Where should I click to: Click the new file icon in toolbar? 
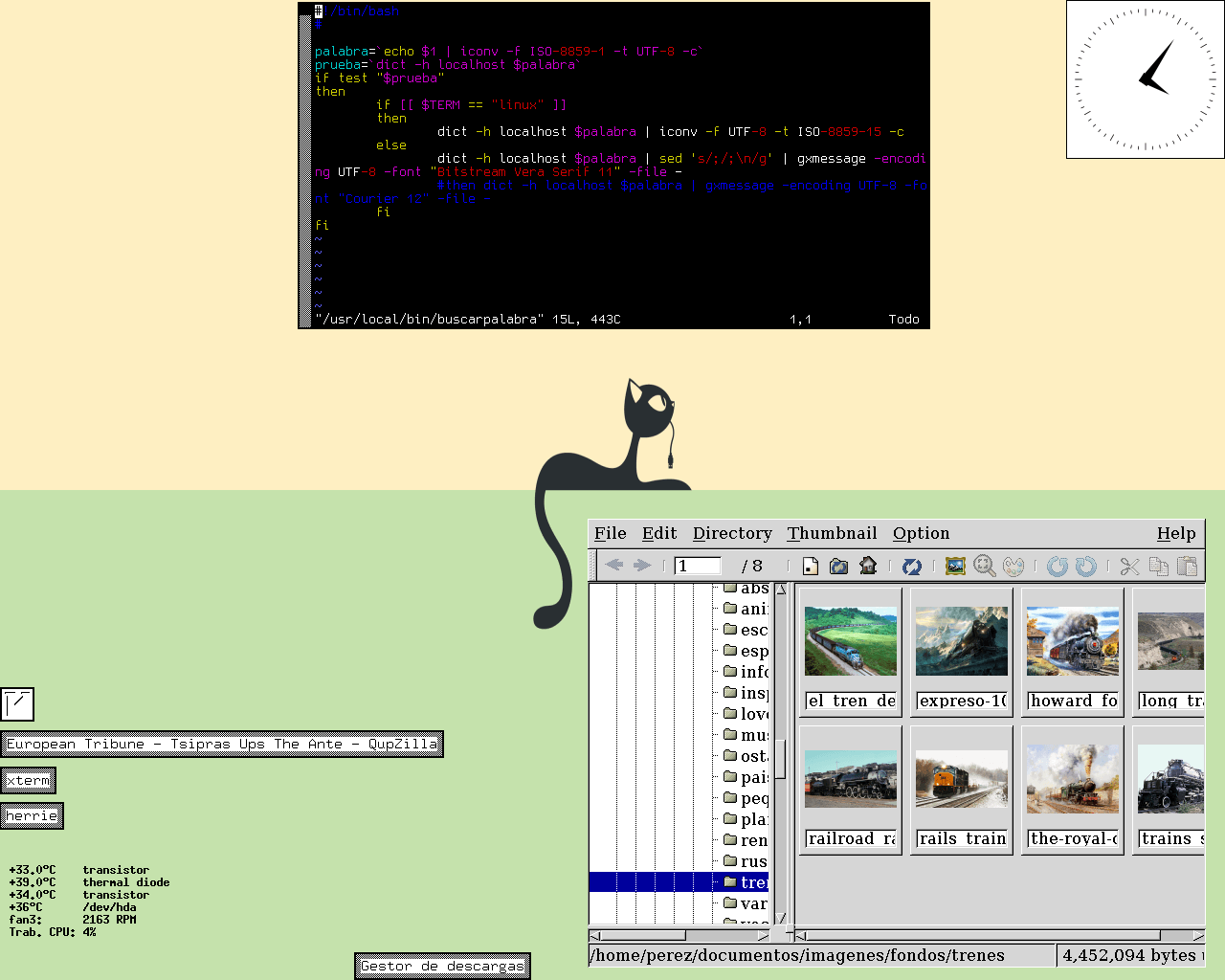click(x=811, y=566)
